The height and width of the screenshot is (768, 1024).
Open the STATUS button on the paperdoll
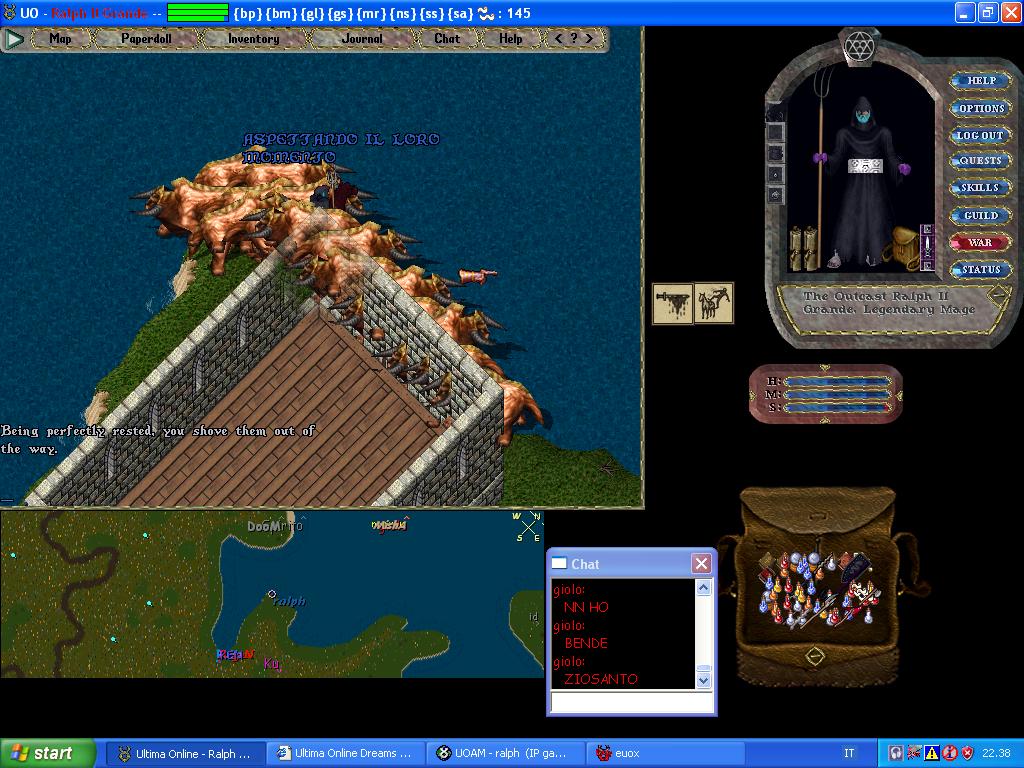[x=980, y=269]
